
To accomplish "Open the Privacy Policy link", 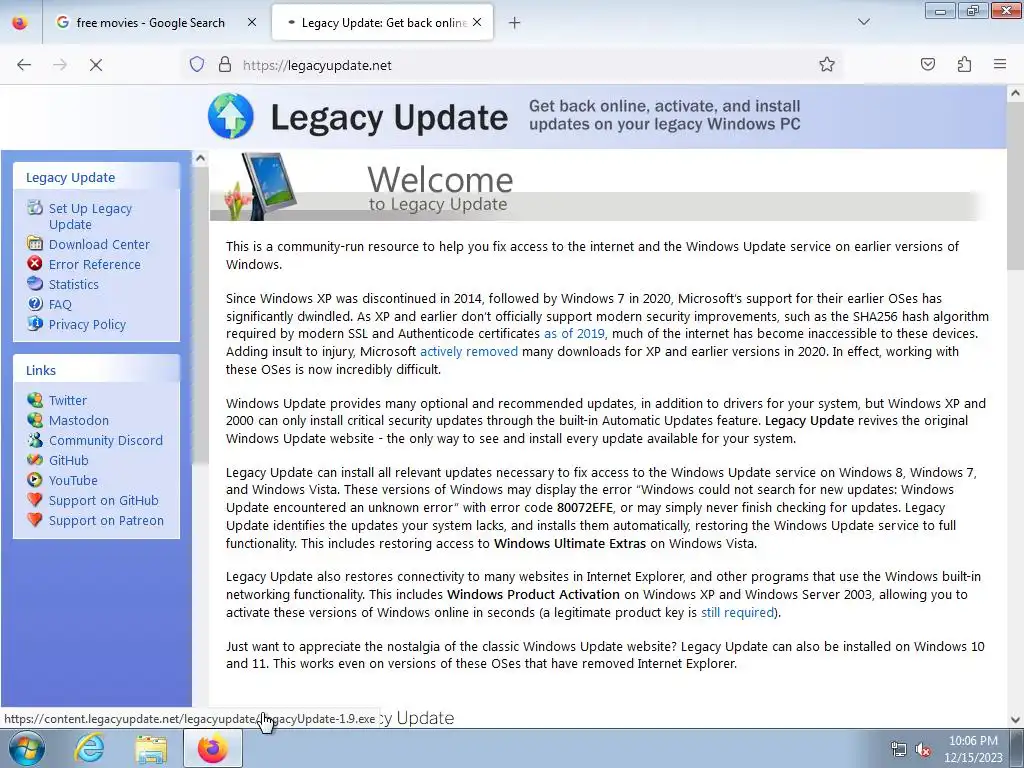I will click(87, 325).
